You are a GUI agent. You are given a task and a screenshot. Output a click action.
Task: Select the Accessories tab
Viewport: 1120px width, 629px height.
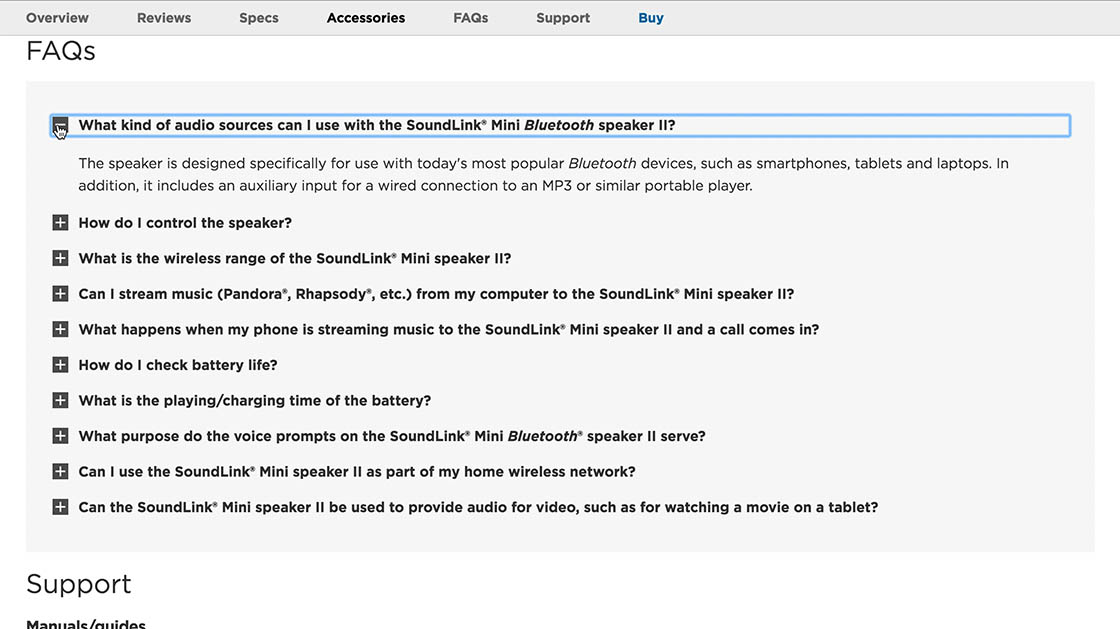pos(366,18)
